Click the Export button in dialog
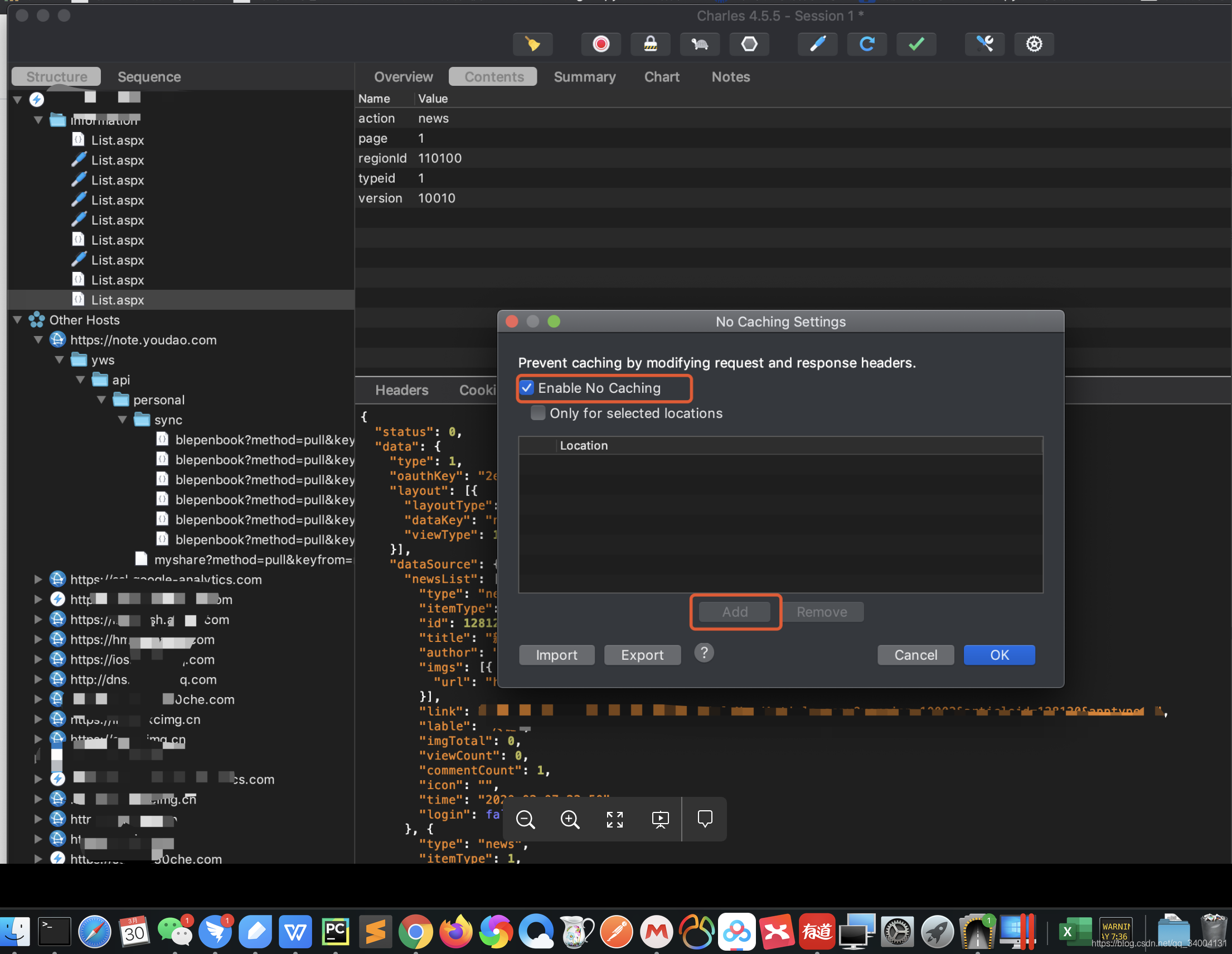 tap(642, 655)
